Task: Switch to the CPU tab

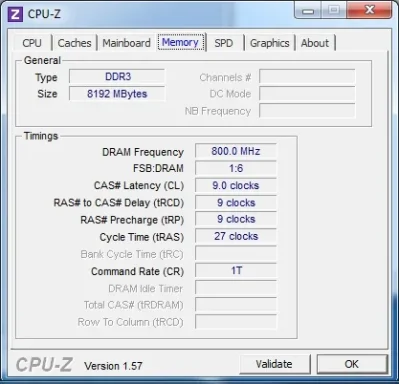Action: click(32, 43)
